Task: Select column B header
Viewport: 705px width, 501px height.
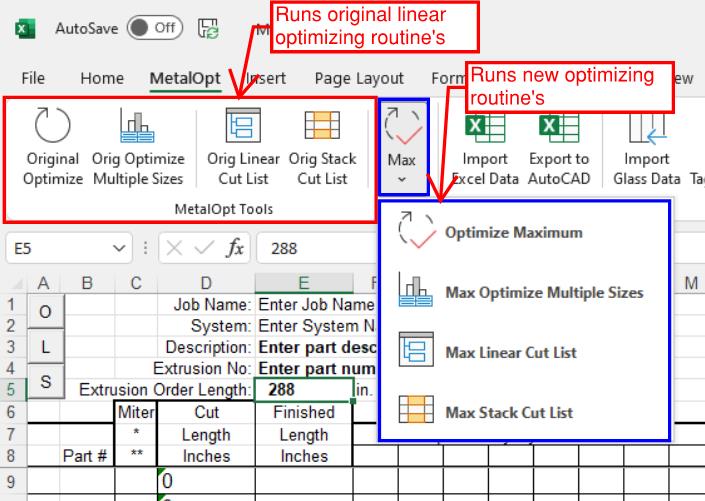Action: pos(87,283)
